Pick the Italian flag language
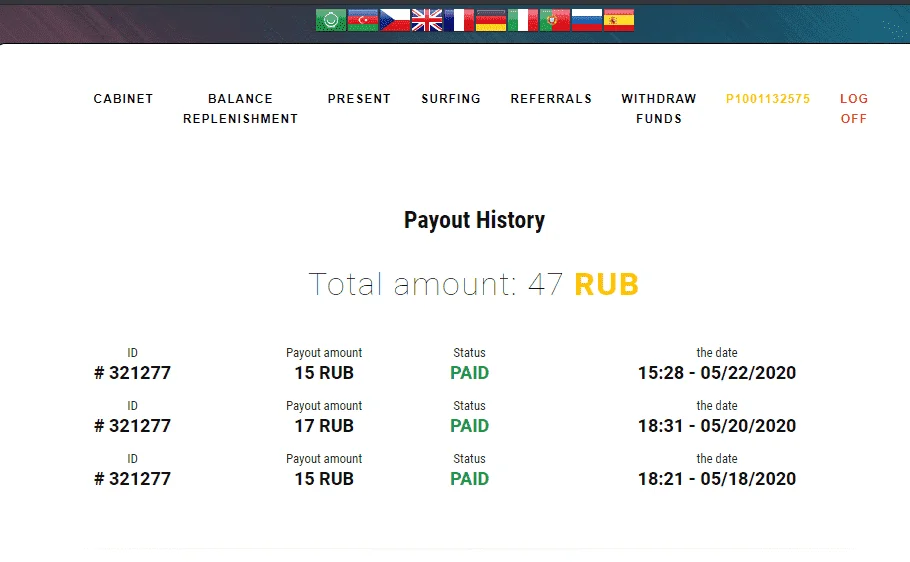 click(x=523, y=20)
